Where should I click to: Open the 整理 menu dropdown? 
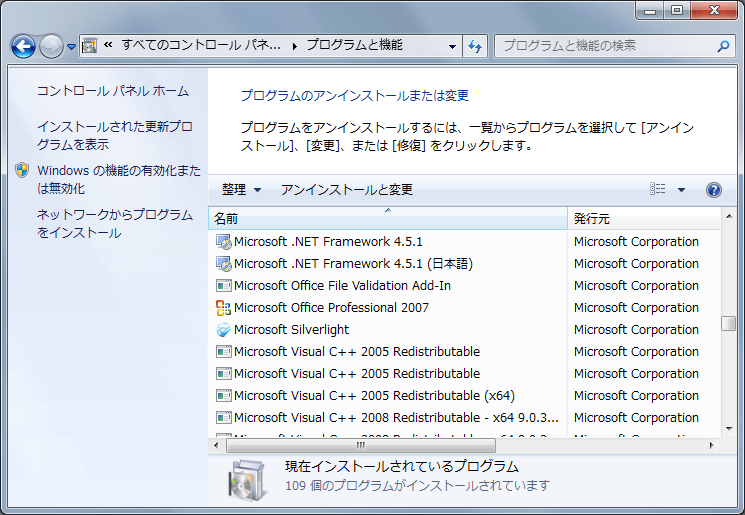click(241, 190)
